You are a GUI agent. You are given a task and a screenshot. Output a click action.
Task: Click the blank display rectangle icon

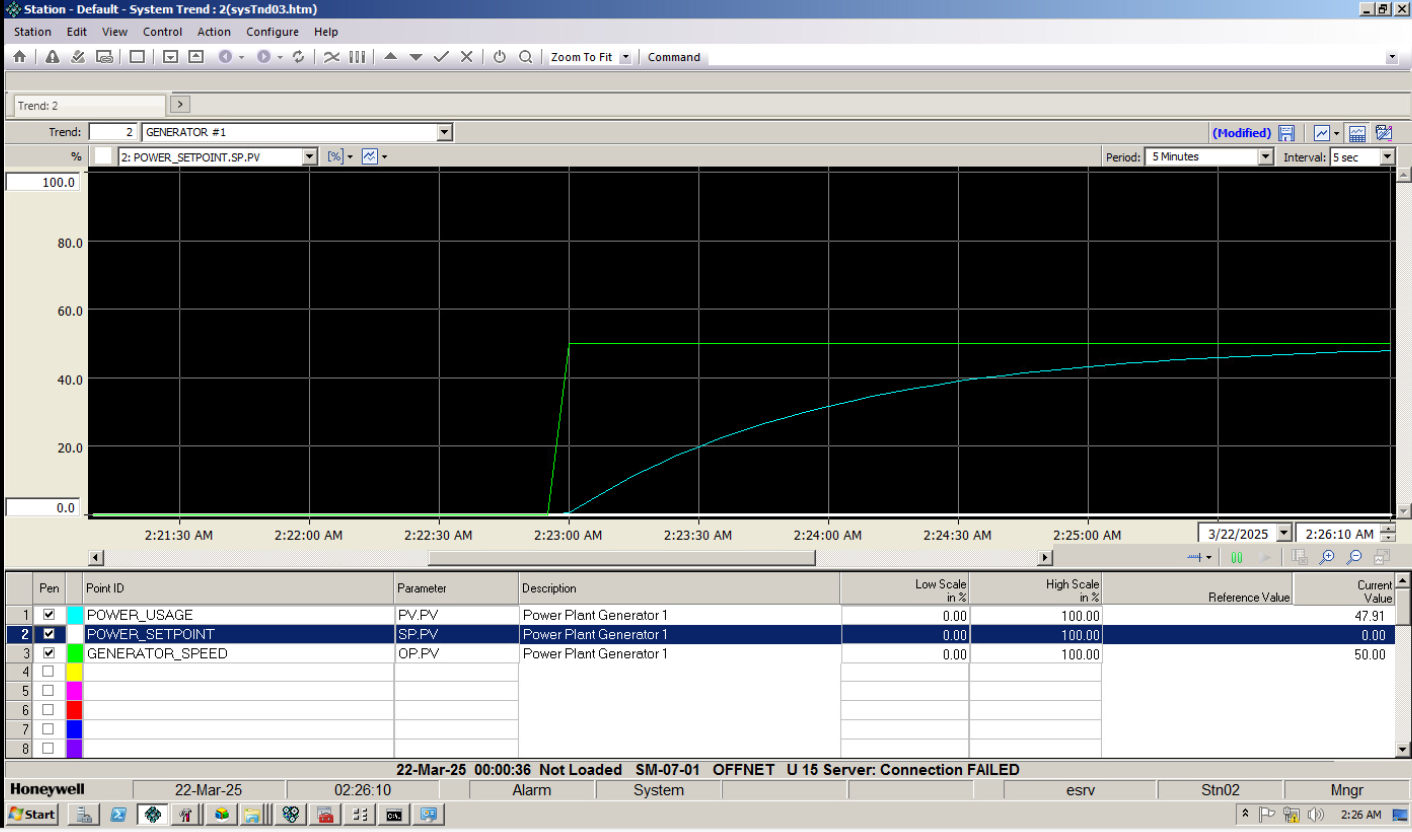point(137,57)
